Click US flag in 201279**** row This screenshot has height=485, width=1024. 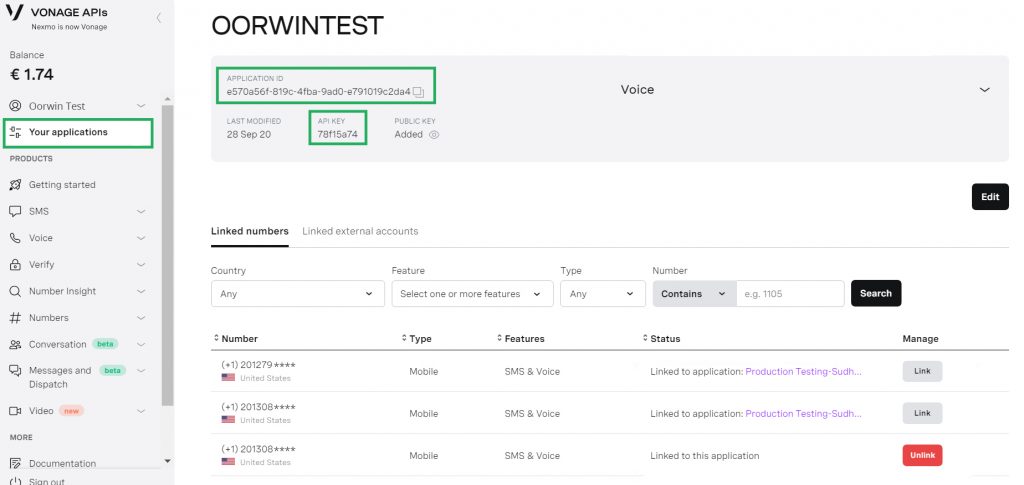click(x=228, y=378)
